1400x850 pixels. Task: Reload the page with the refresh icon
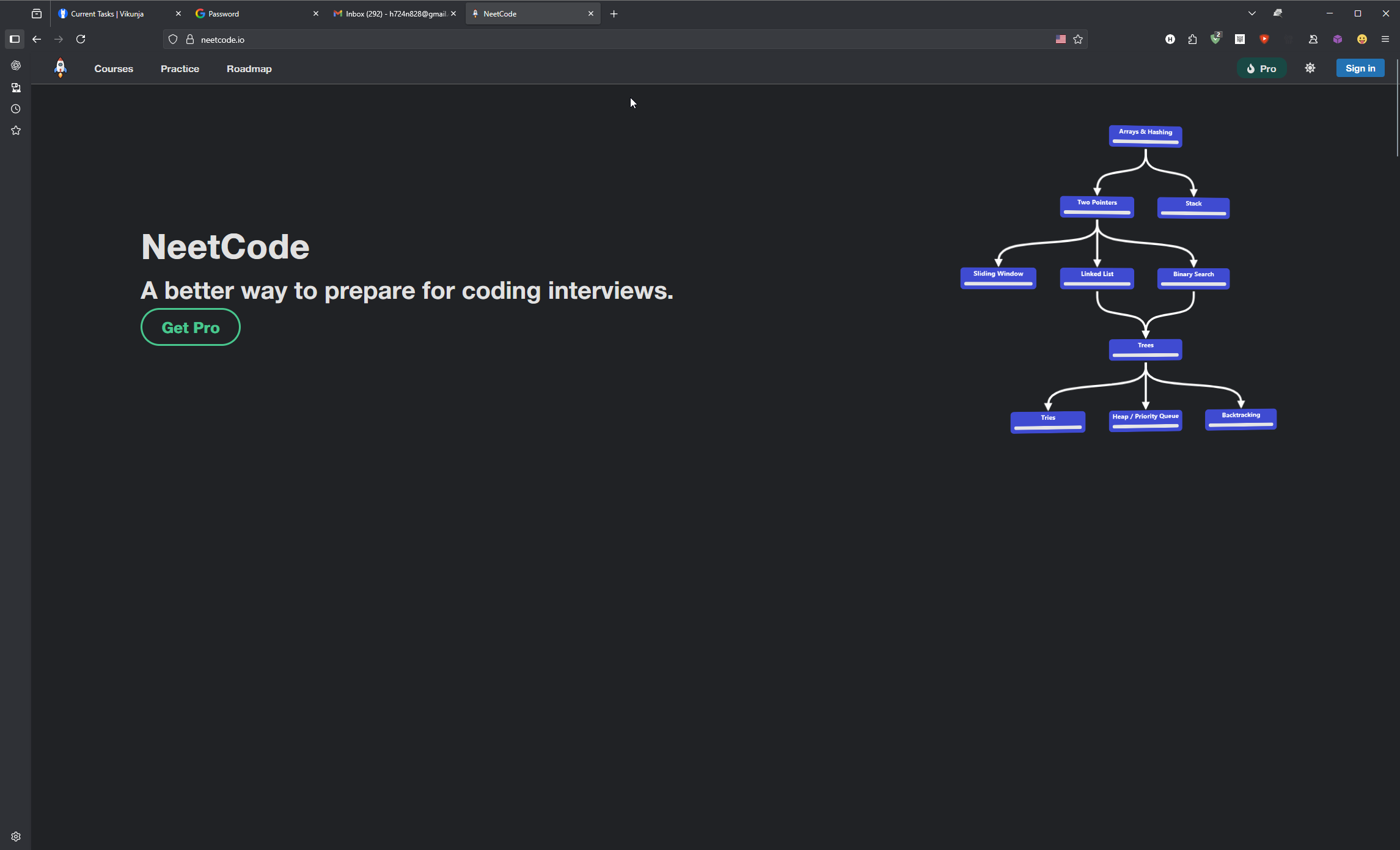click(x=81, y=39)
